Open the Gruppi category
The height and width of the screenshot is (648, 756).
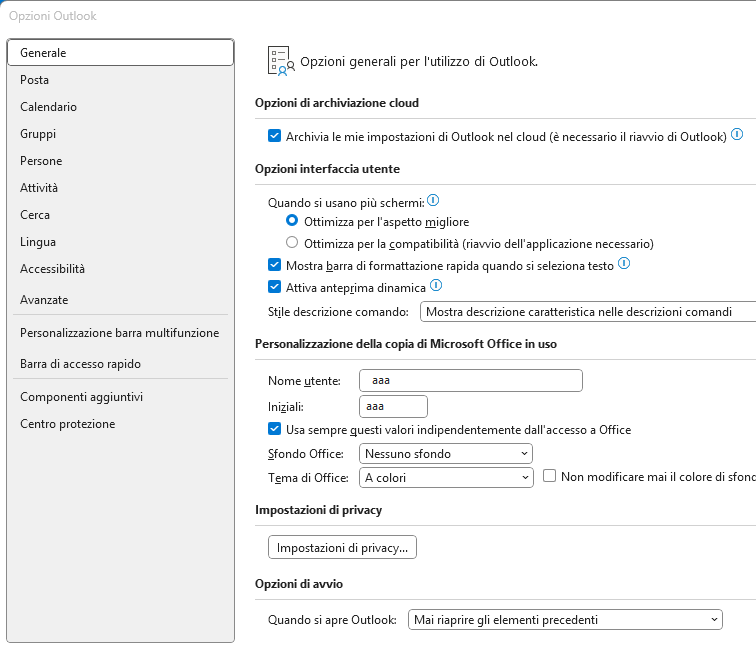point(121,134)
